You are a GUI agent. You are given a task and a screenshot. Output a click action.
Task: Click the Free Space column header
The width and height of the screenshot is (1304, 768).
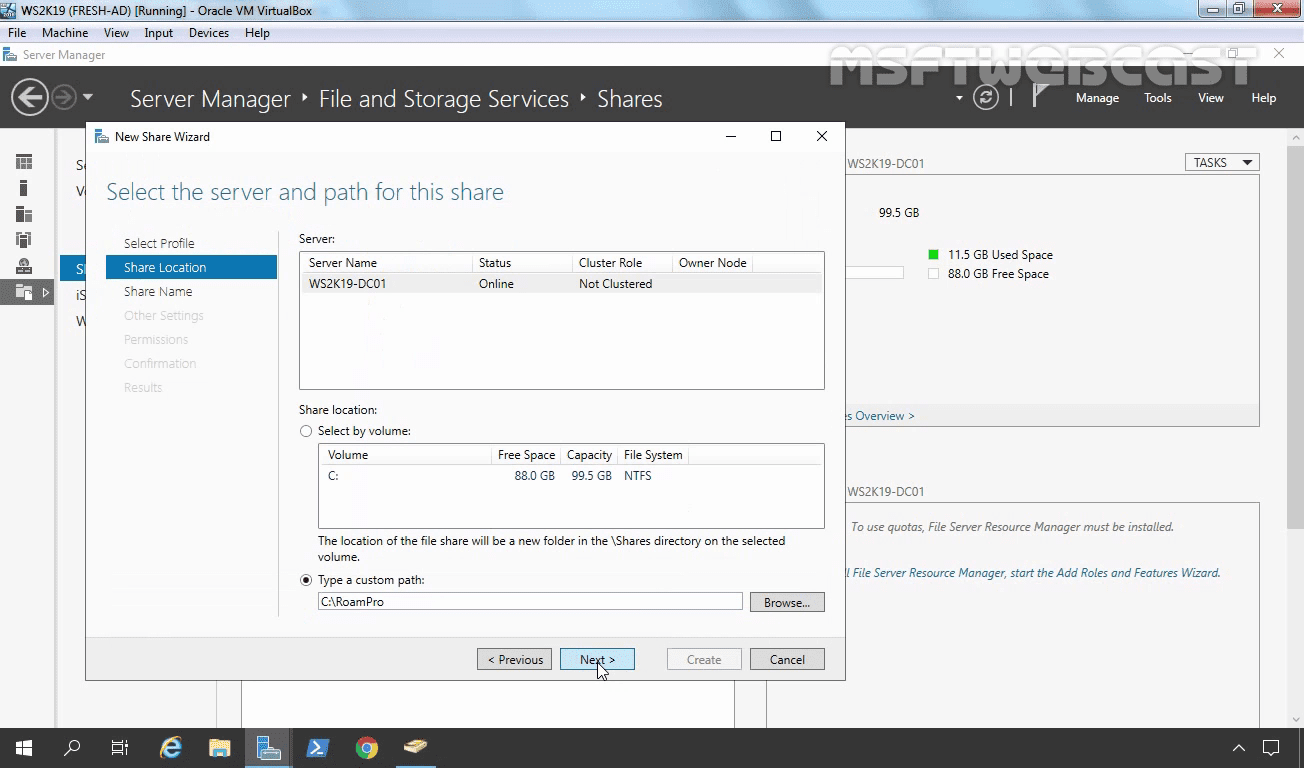[x=526, y=455]
